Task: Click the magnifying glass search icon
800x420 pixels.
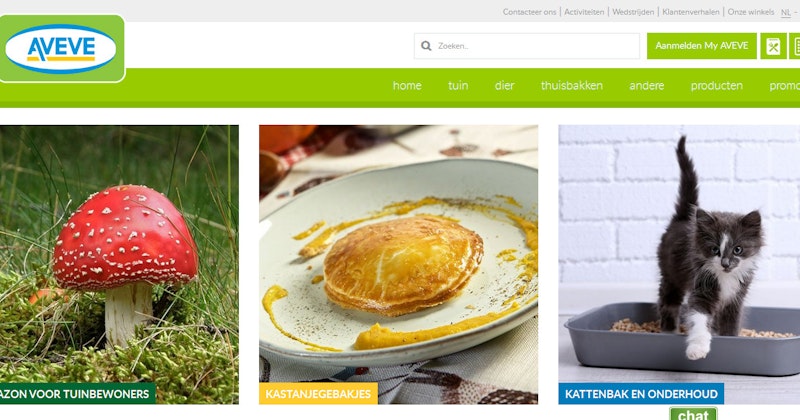Action: click(426, 46)
